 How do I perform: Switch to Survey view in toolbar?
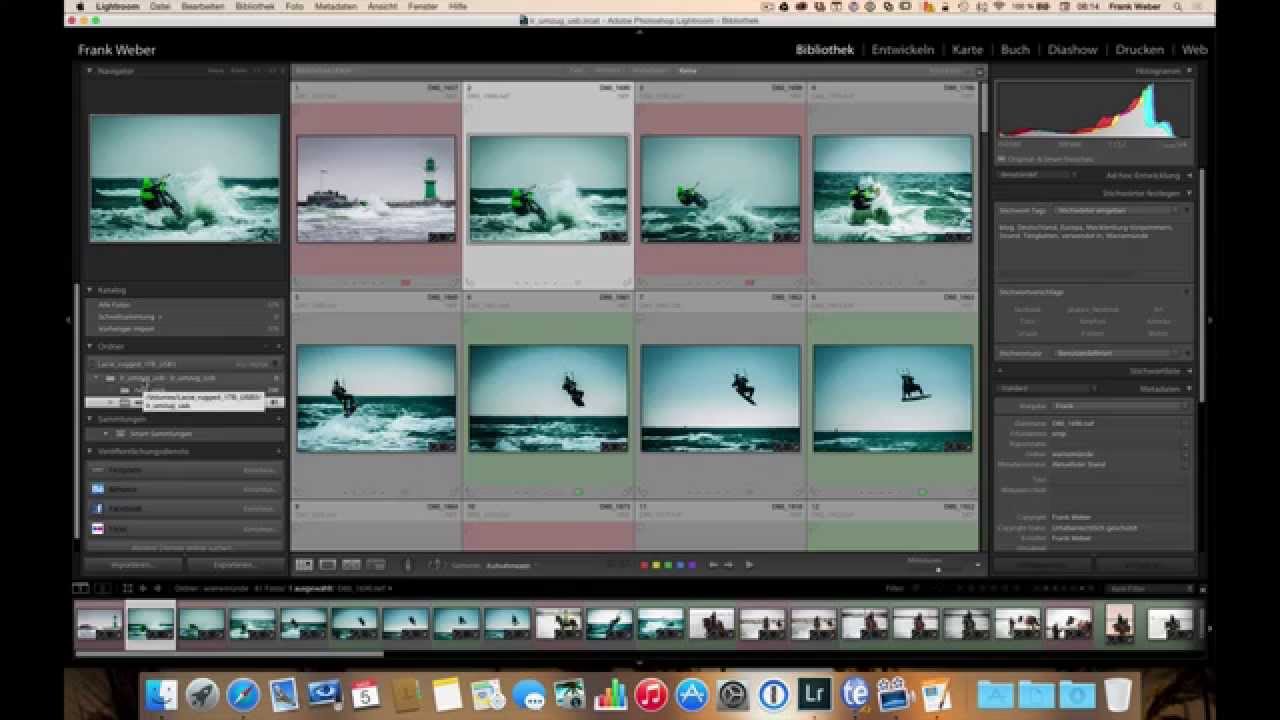[x=376, y=565]
